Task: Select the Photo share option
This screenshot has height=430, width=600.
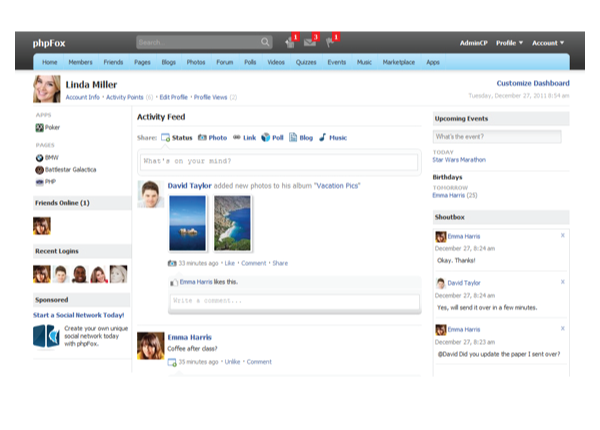Action: pyautogui.click(x=212, y=137)
